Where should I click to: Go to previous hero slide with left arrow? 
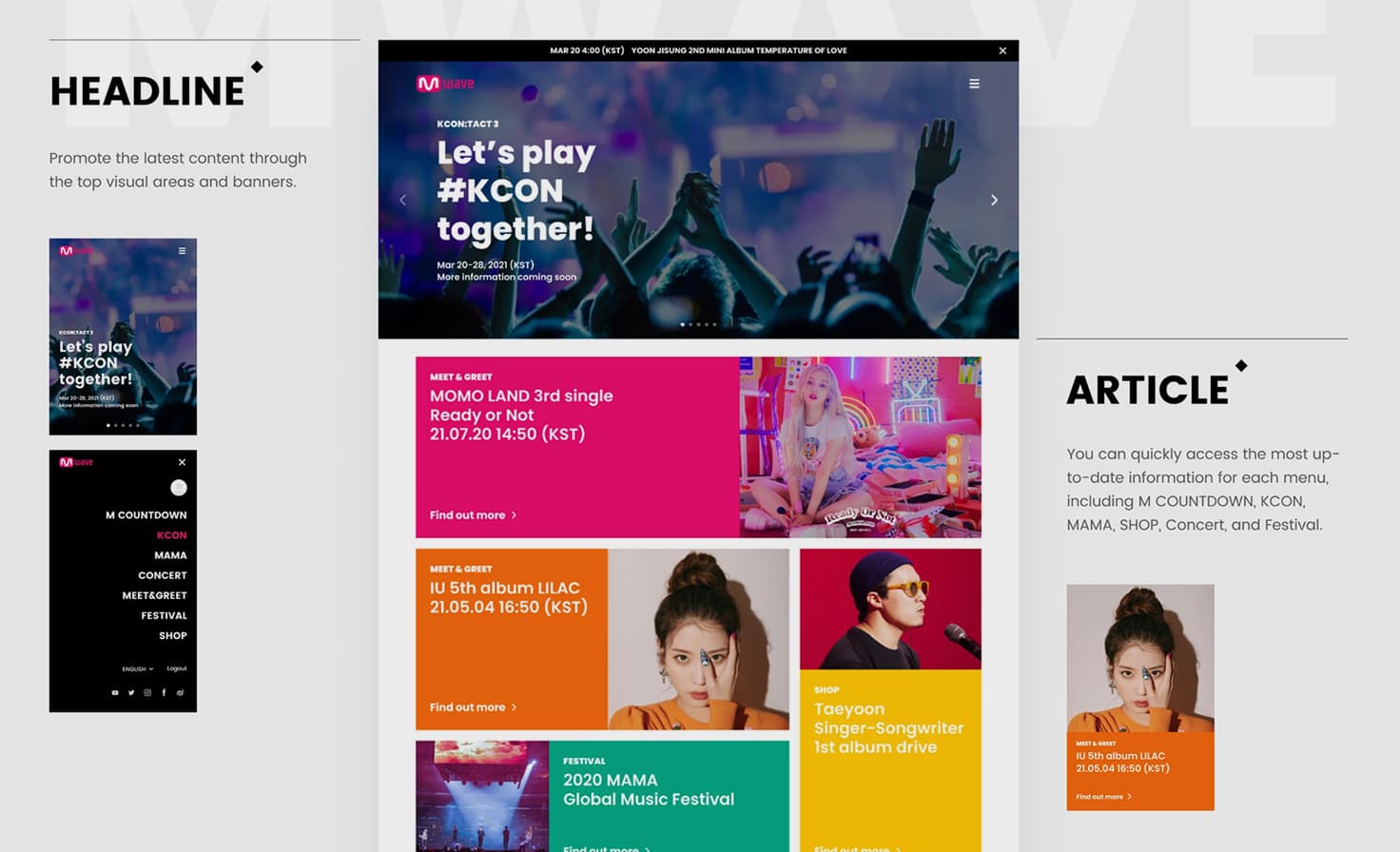403,200
